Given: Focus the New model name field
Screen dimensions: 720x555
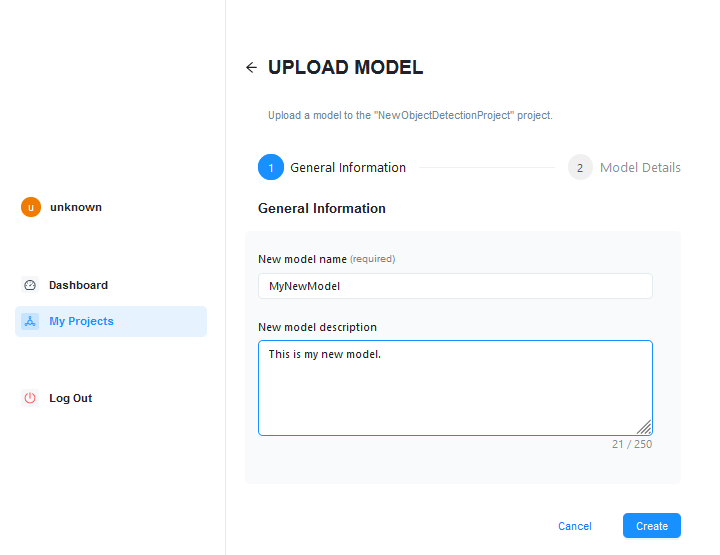Looking at the screenshot, I should [x=455, y=286].
